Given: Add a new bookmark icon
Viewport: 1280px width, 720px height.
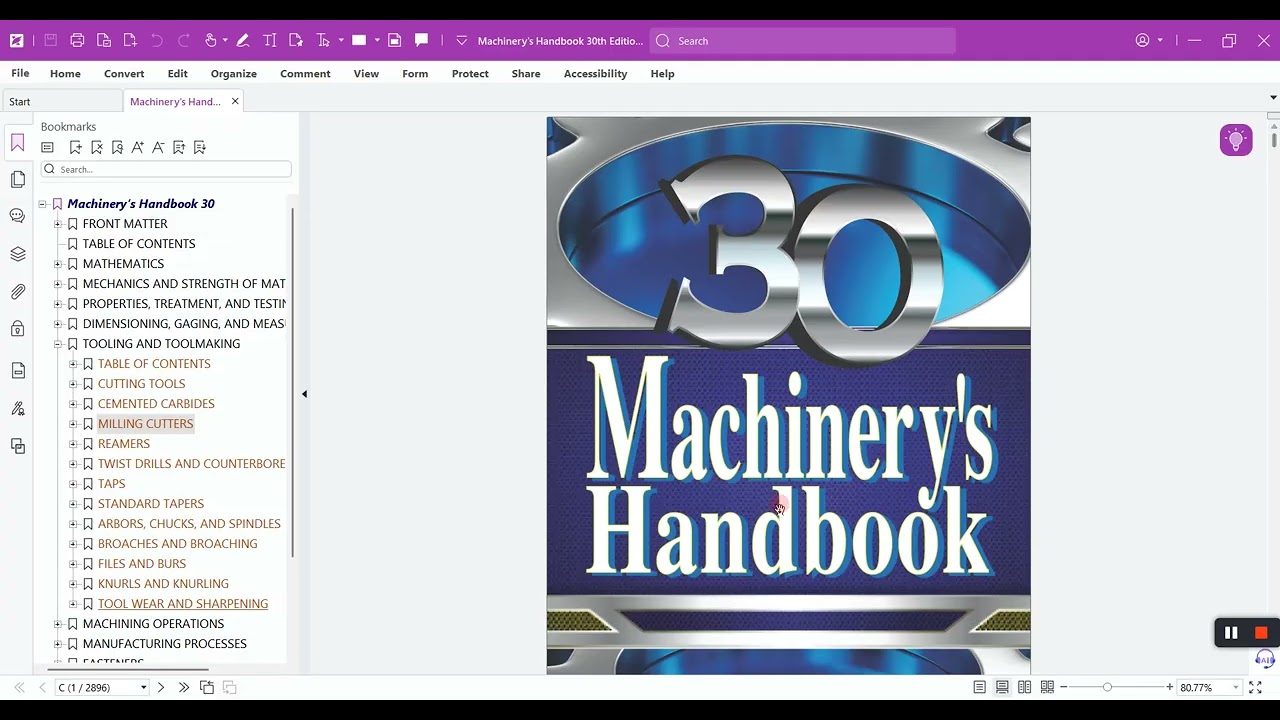Looking at the screenshot, I should (x=75, y=147).
